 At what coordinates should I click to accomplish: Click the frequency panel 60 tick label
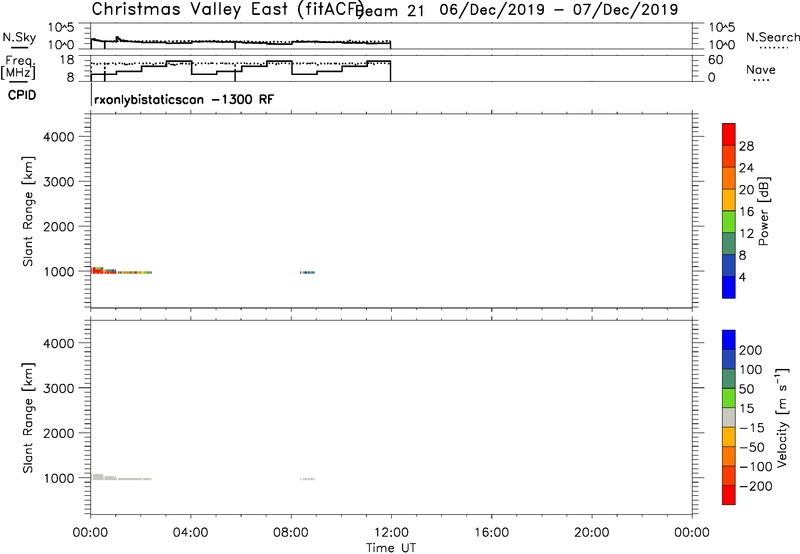716,60
